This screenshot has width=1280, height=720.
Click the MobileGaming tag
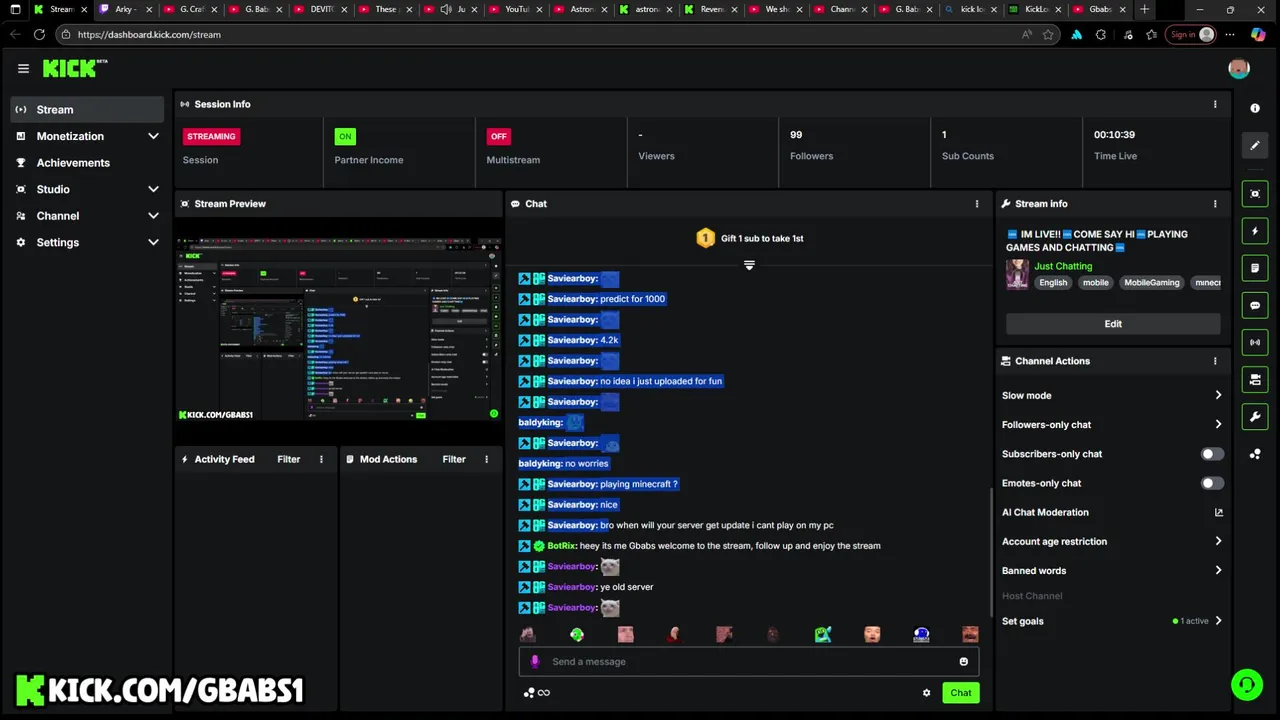click(x=1152, y=282)
